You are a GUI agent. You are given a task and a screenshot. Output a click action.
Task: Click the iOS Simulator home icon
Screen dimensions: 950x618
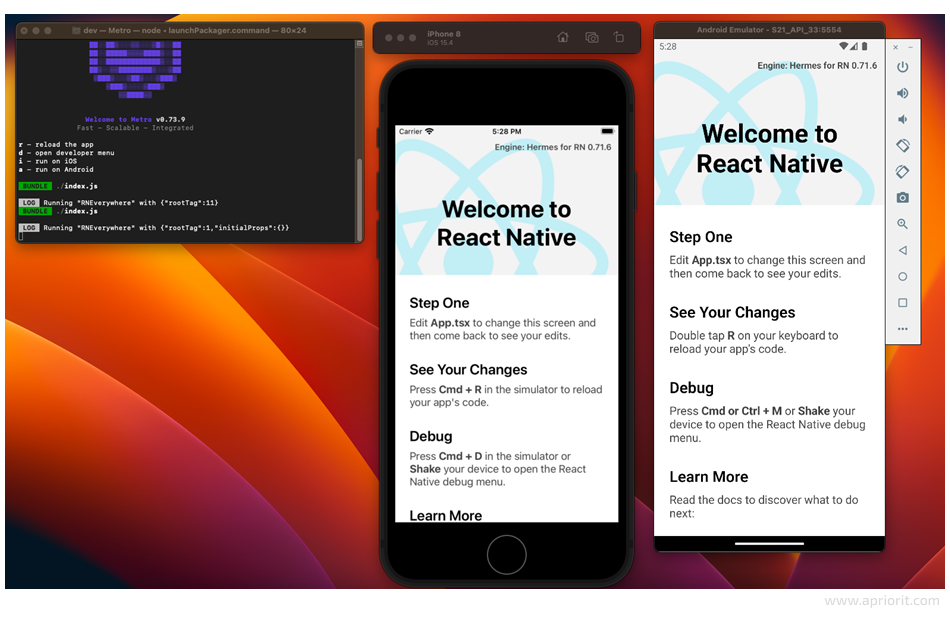pos(563,37)
